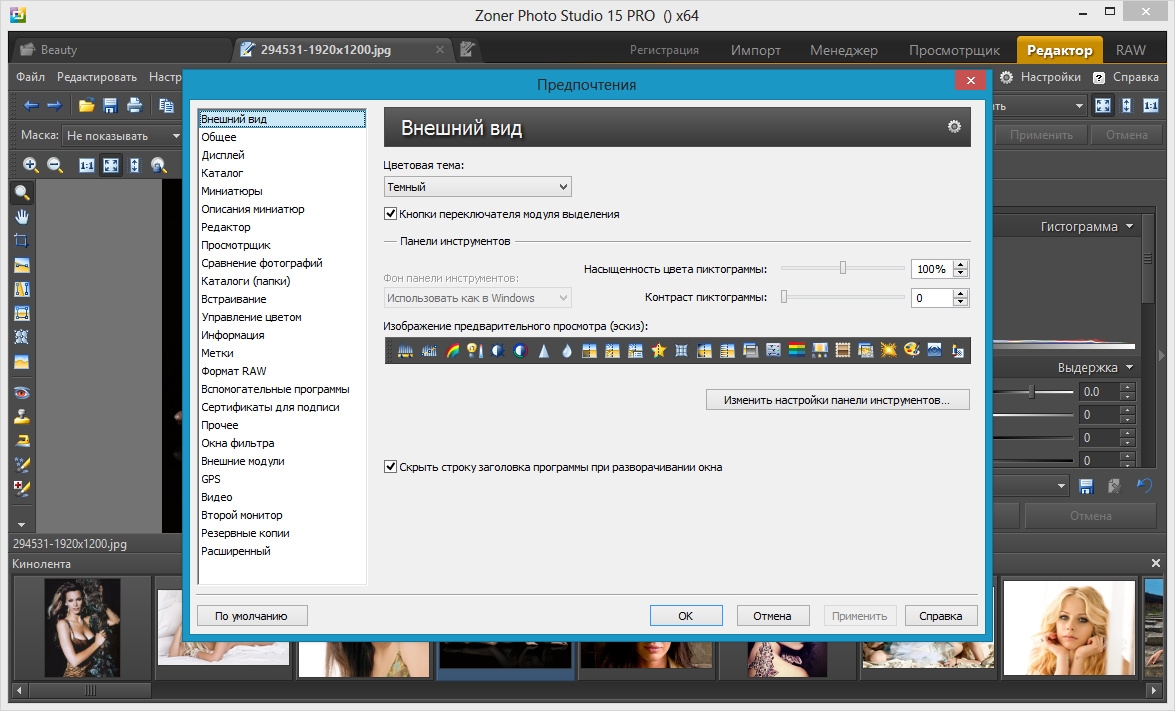Click the Регистрация link

pos(664,50)
